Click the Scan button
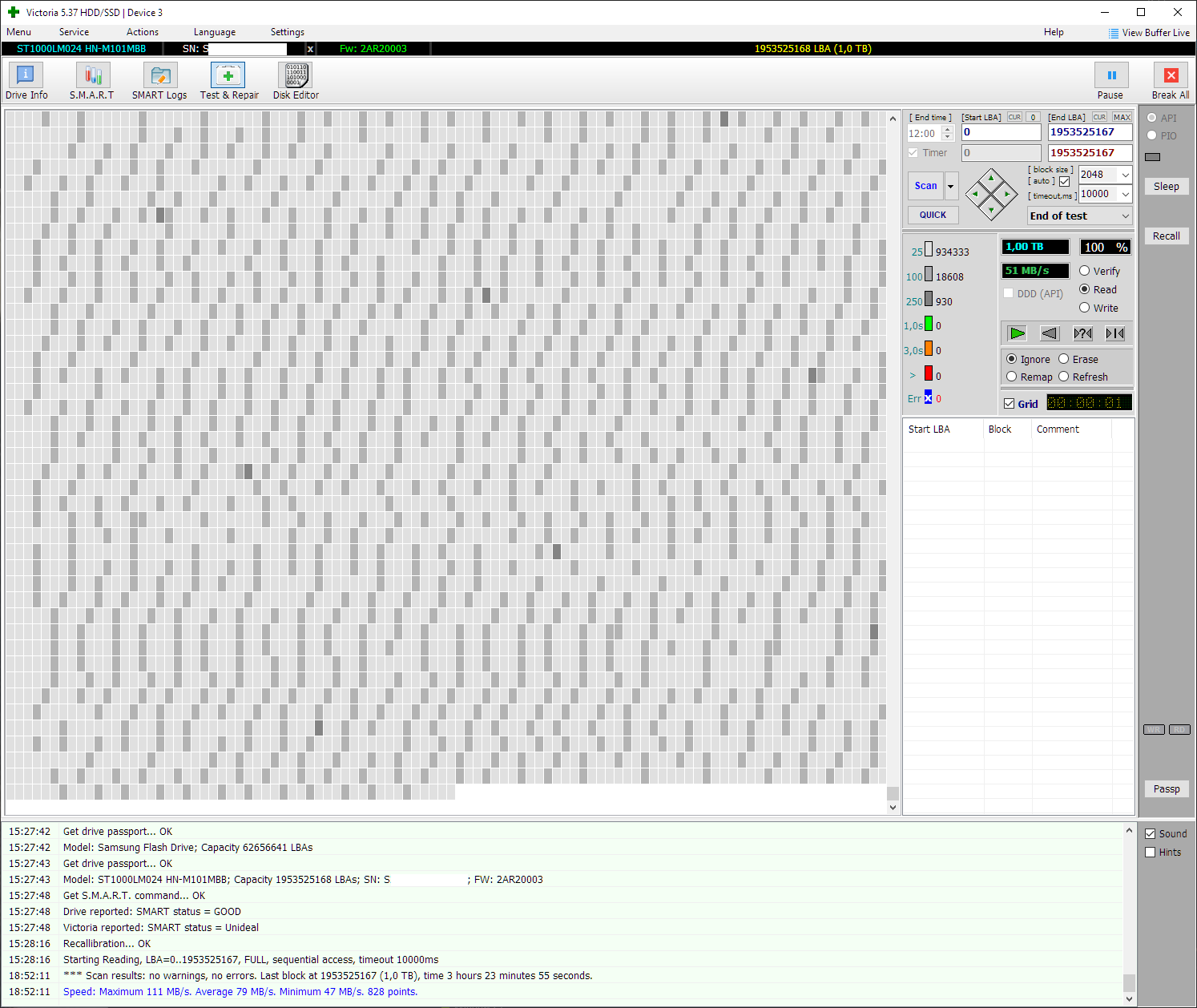Image resolution: width=1197 pixels, height=1008 pixels. 925,186
